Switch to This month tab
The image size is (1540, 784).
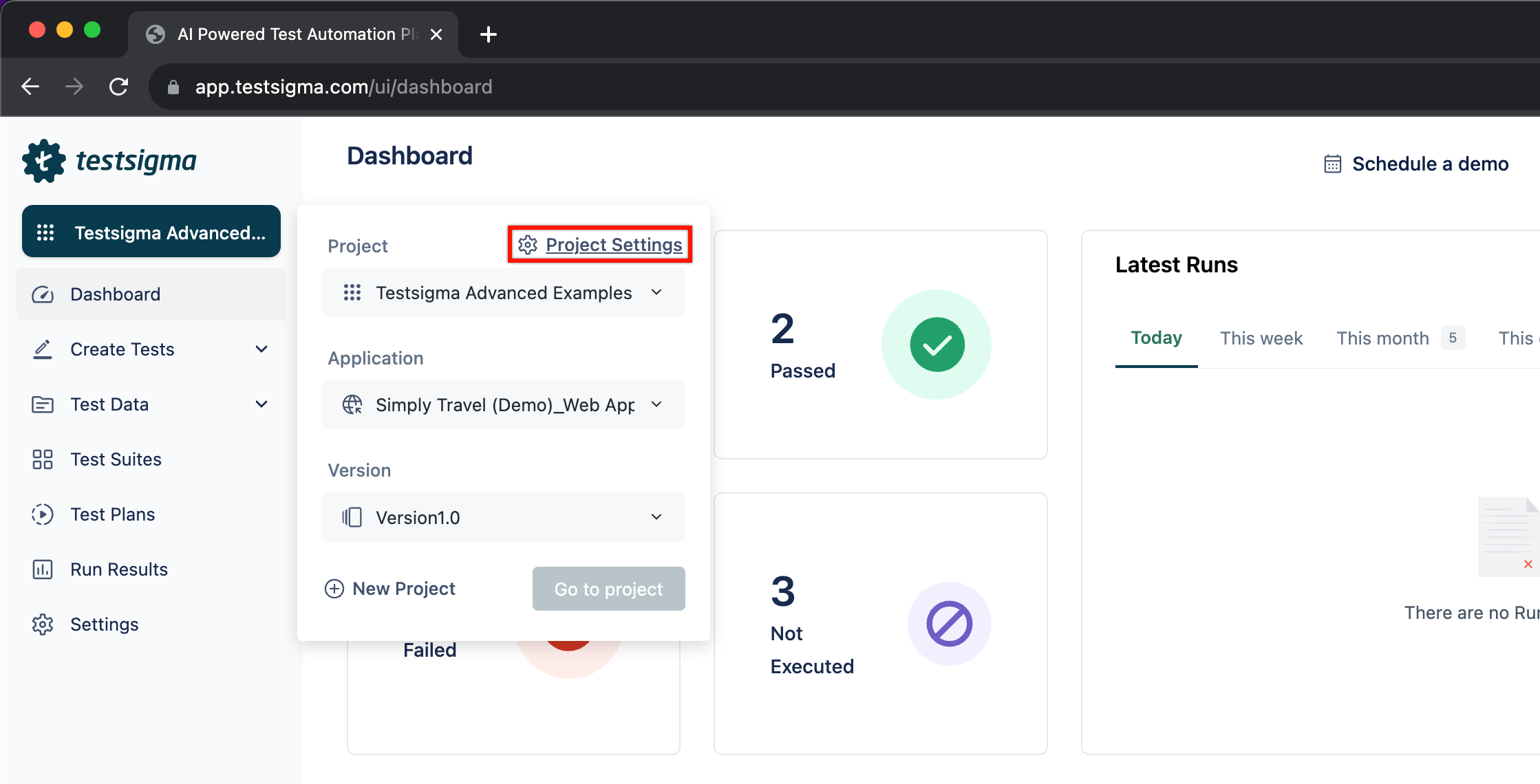coord(1382,338)
